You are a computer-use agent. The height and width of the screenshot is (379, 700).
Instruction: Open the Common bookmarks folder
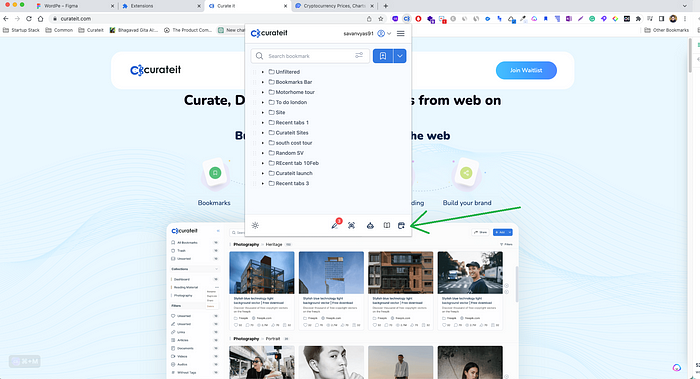pyautogui.click(x=59, y=30)
